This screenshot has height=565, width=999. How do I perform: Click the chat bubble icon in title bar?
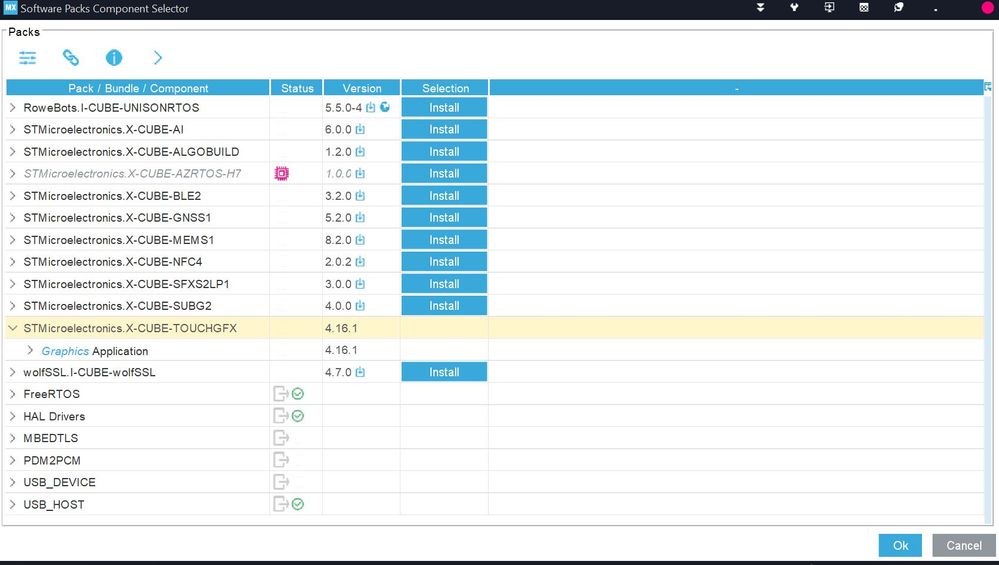898,8
